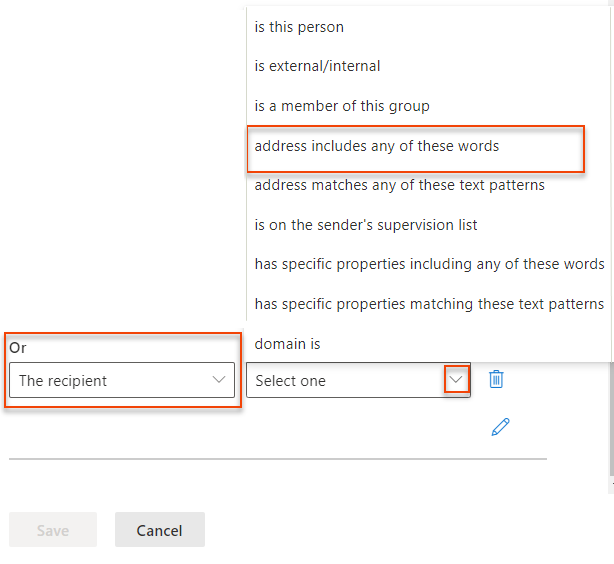Edit the condition using the pencil icon
This screenshot has width=614, height=564.
tap(501, 427)
